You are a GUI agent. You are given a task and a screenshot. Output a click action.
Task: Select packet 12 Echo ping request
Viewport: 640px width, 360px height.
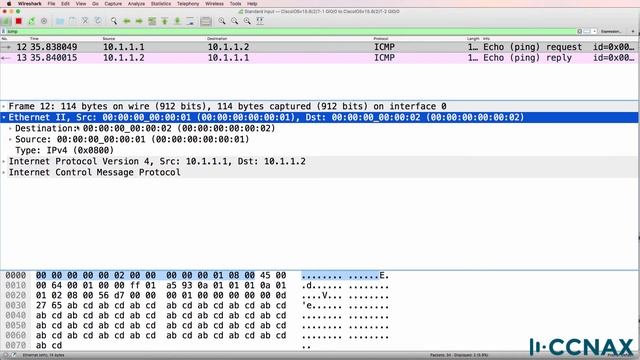(319, 47)
